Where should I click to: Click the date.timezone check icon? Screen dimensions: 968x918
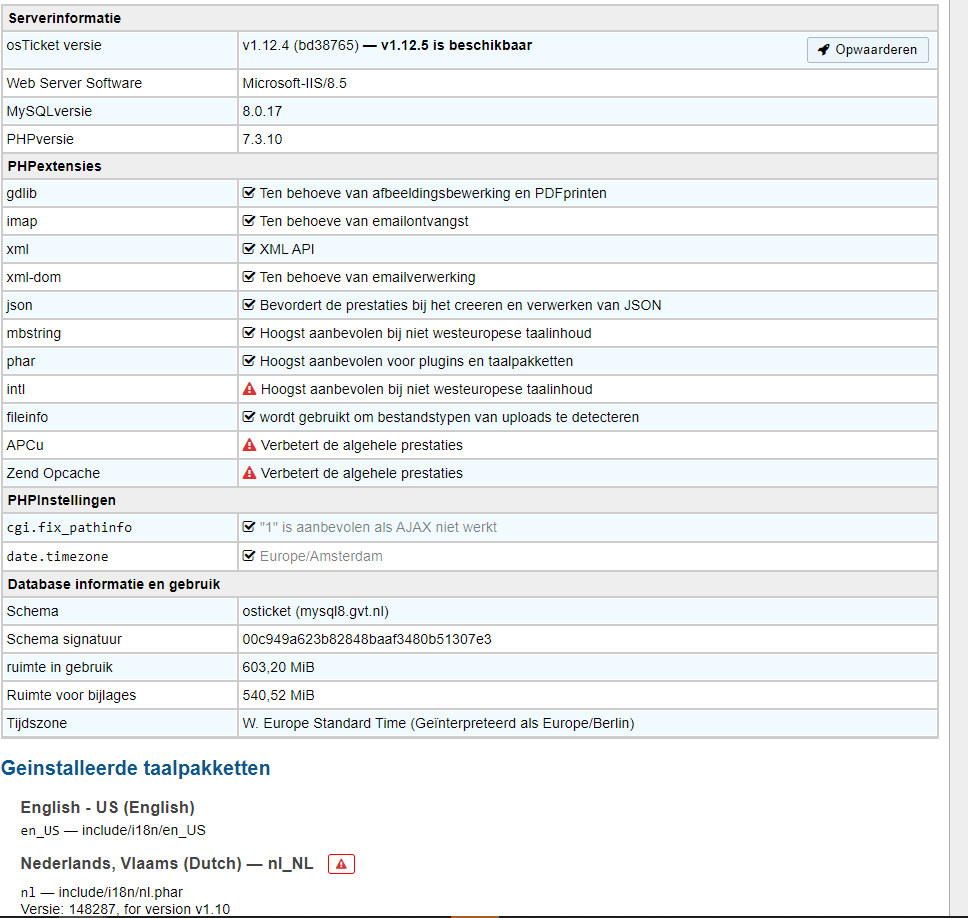249,556
